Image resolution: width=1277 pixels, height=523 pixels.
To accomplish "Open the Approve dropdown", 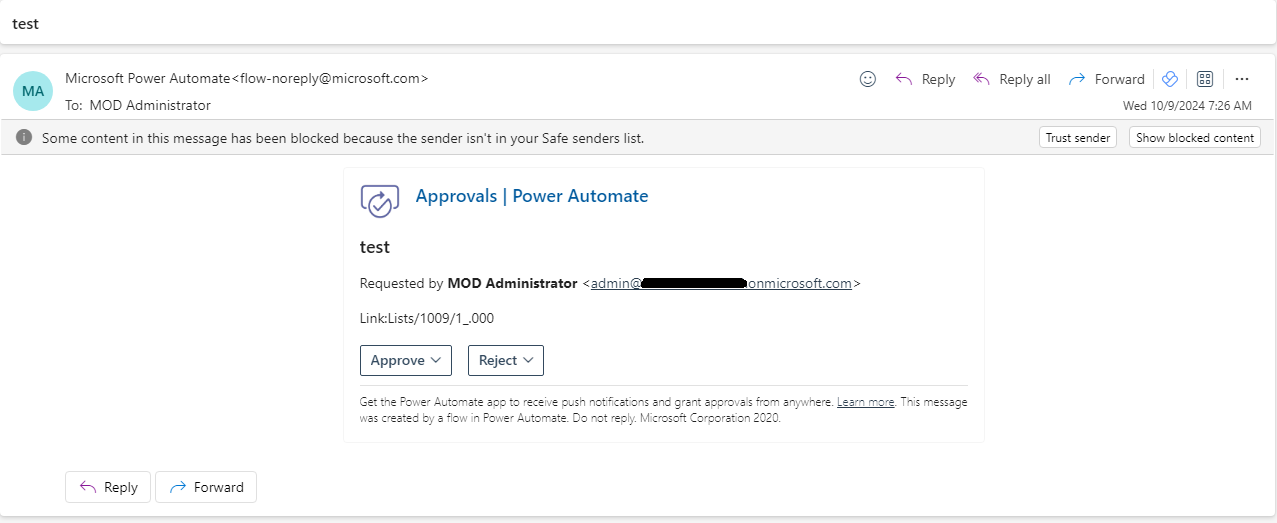I will point(406,360).
